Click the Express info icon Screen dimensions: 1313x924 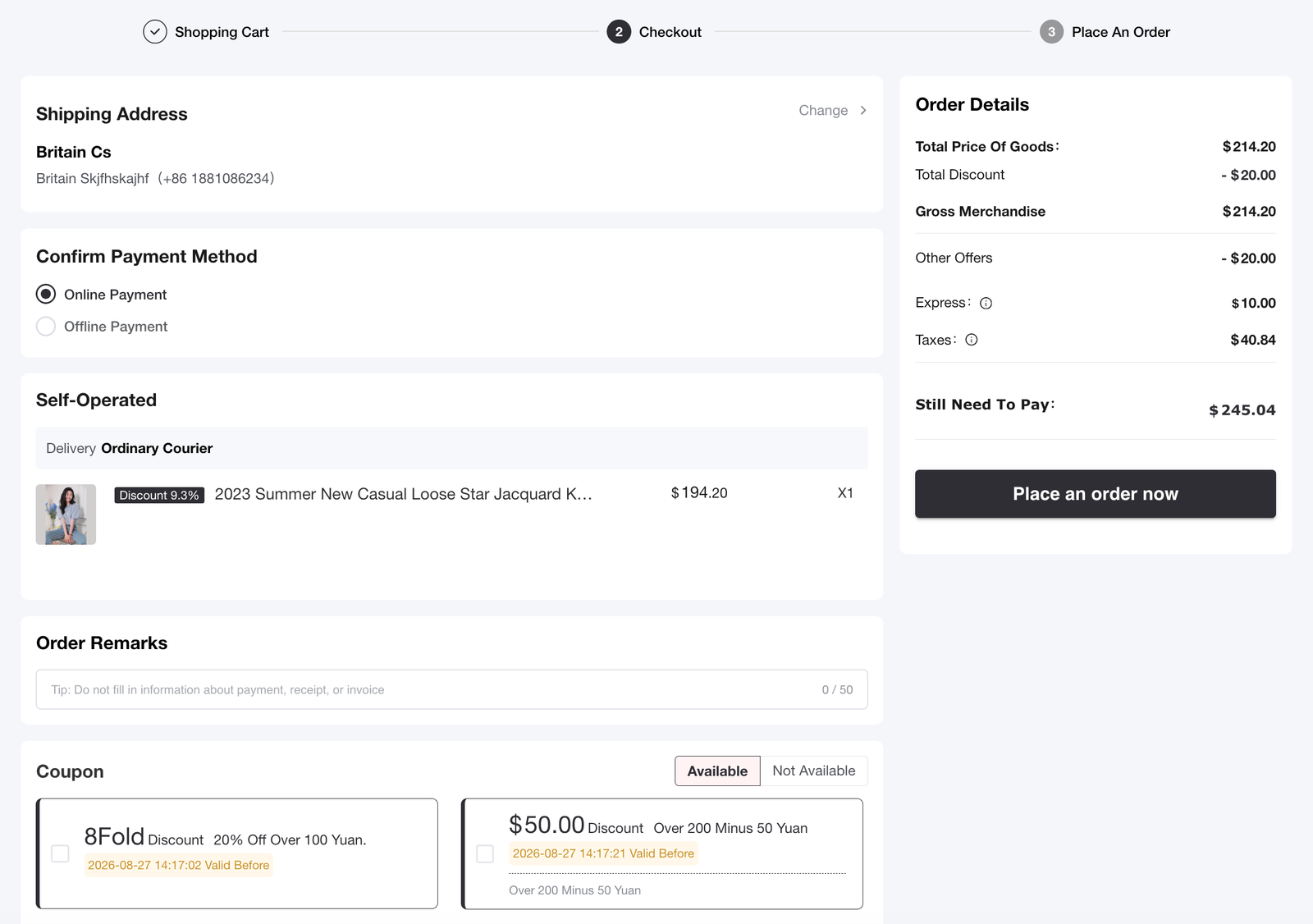pyautogui.click(x=986, y=303)
